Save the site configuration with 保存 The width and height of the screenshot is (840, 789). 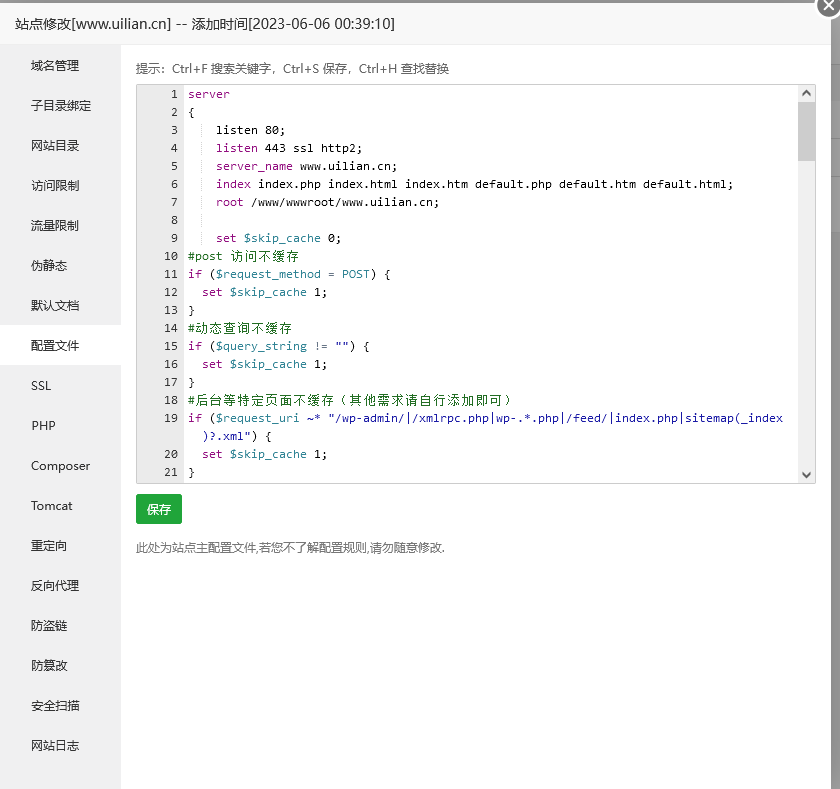click(x=158, y=509)
